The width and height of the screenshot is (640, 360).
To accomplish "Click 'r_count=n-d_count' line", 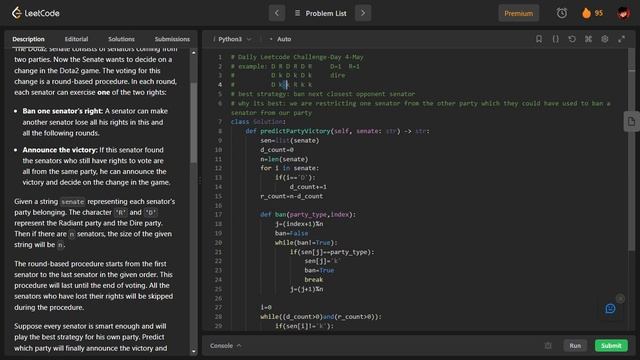I will click(291, 196).
